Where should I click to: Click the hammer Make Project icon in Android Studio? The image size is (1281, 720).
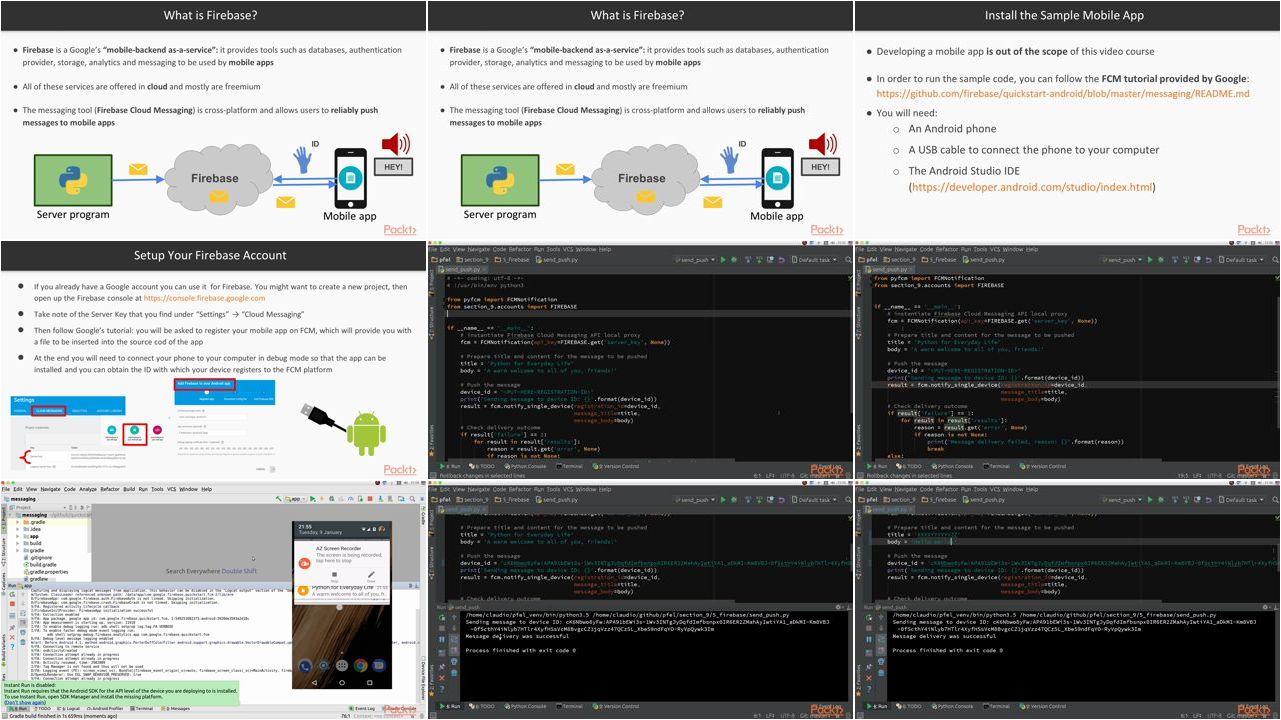(x=278, y=499)
